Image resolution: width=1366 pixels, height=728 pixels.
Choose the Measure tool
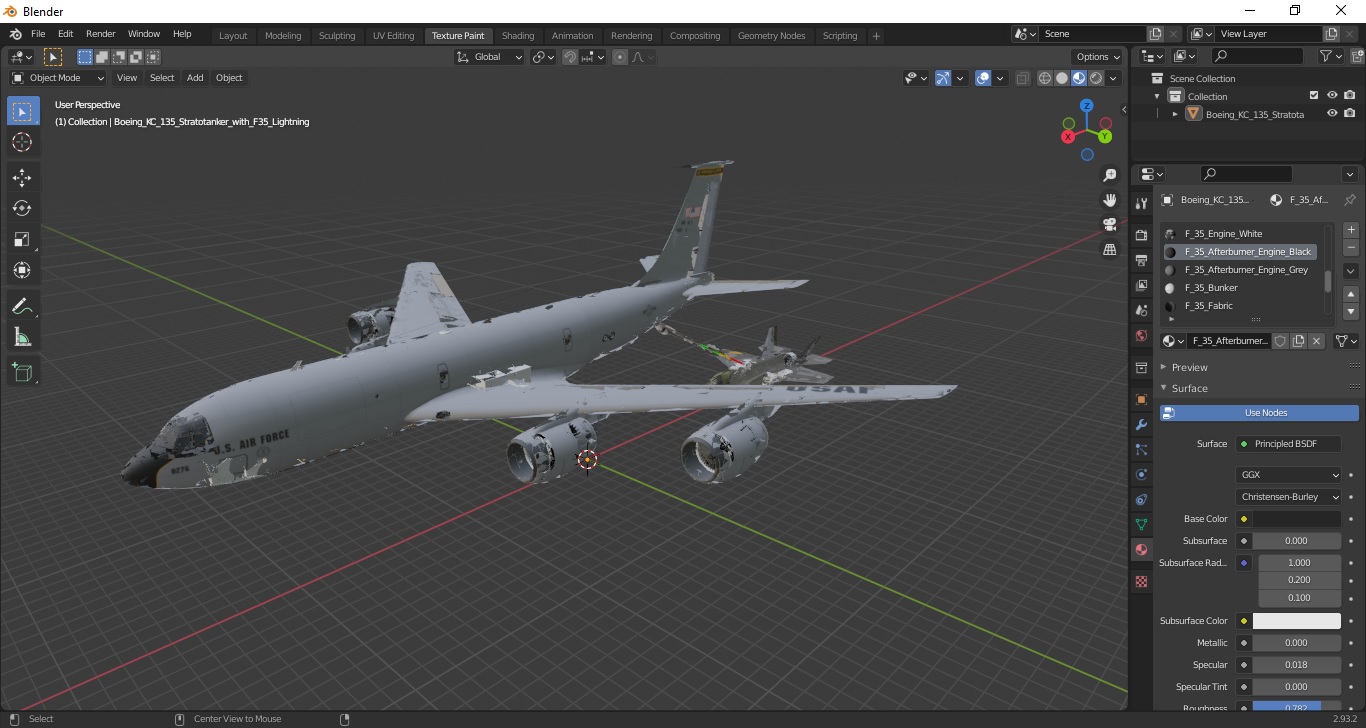[x=23, y=337]
